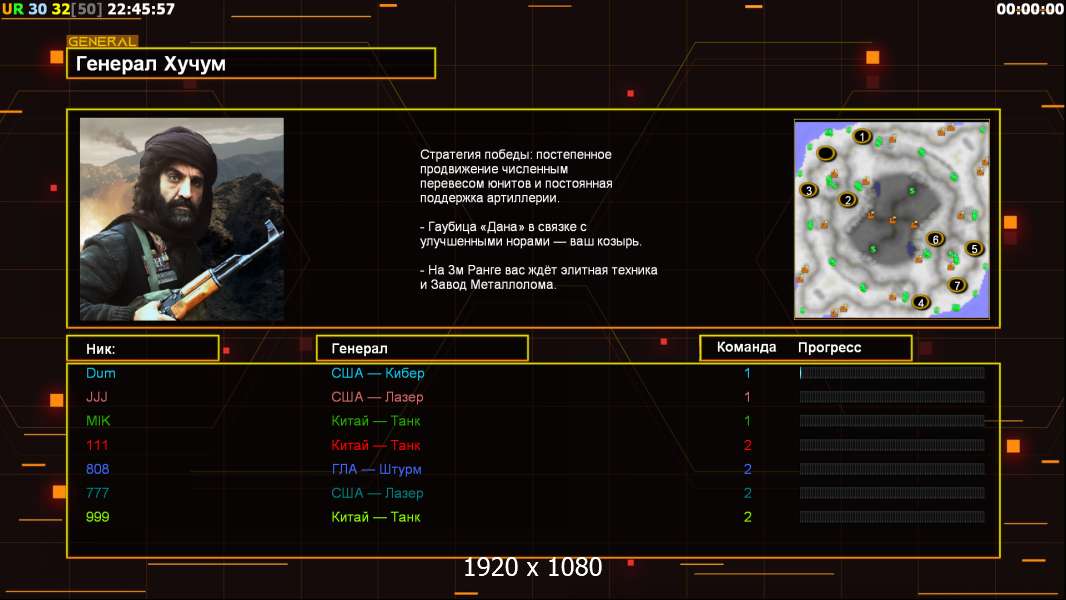Click the 'Ник:' column header
The height and width of the screenshot is (600, 1066).
143,349
